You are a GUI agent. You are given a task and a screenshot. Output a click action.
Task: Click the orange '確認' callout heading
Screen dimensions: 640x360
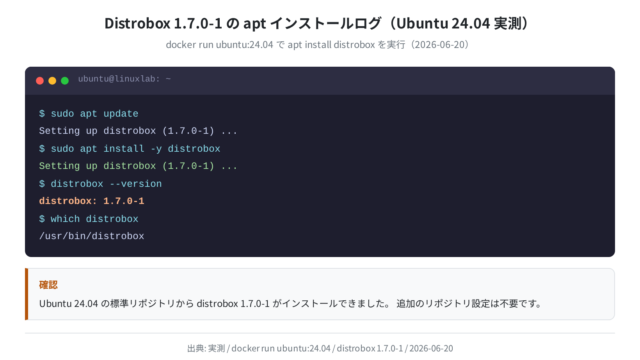(x=48, y=284)
